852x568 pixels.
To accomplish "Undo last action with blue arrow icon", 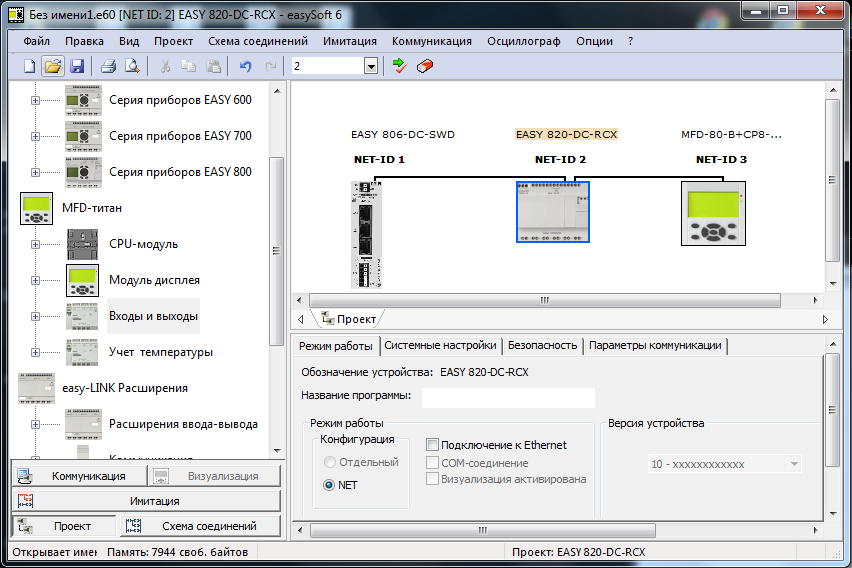I will 246,66.
